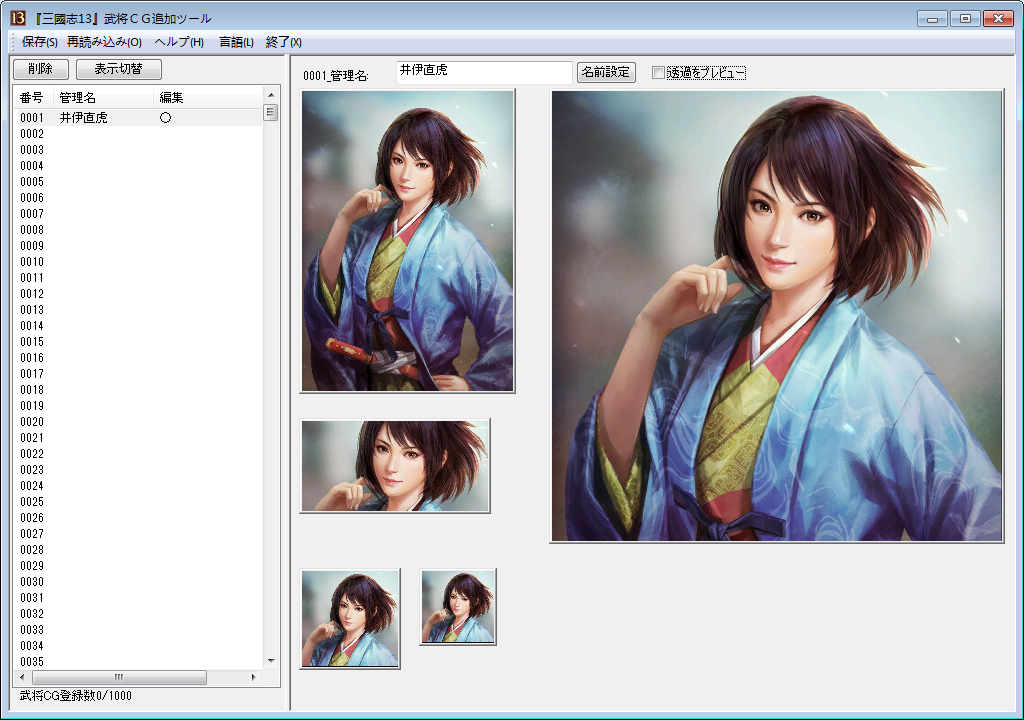Enable the 透過をプレビュー checkbox
This screenshot has height=720, width=1024.
658,73
